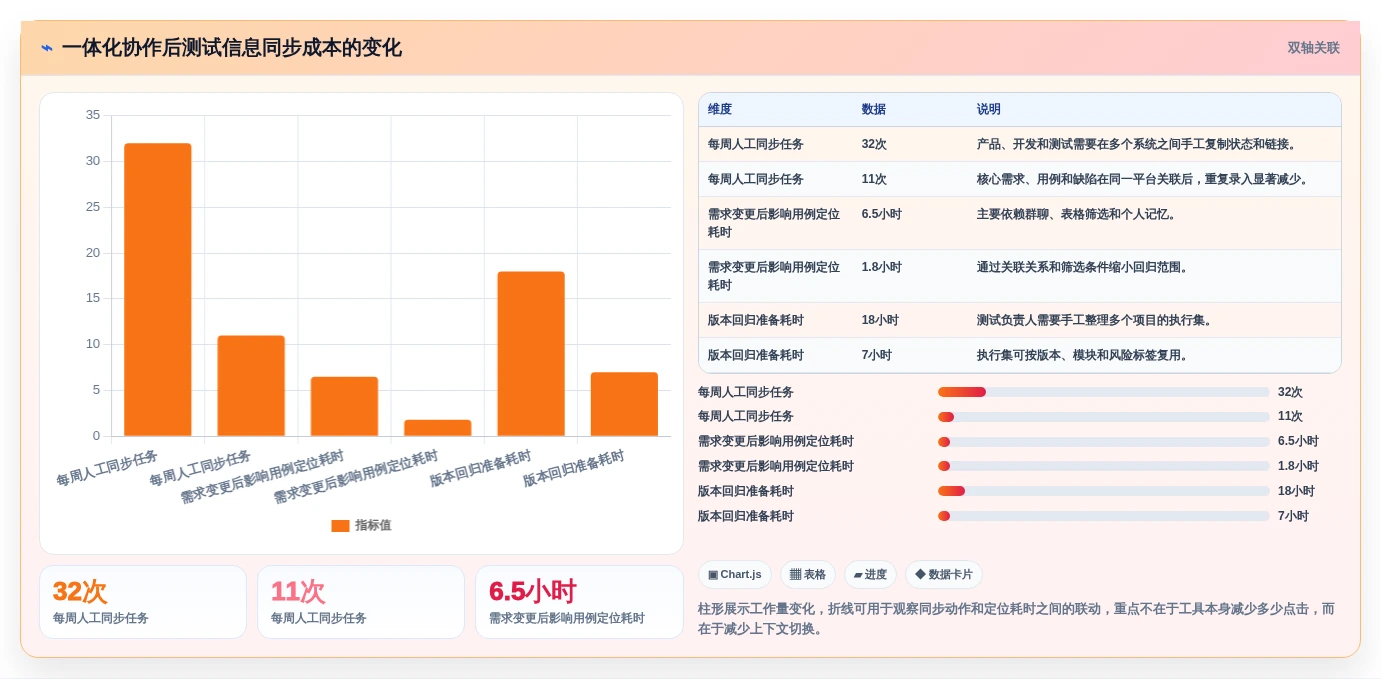
Task: Click the progress bar in the 18小时 row
Action: tap(1103, 491)
